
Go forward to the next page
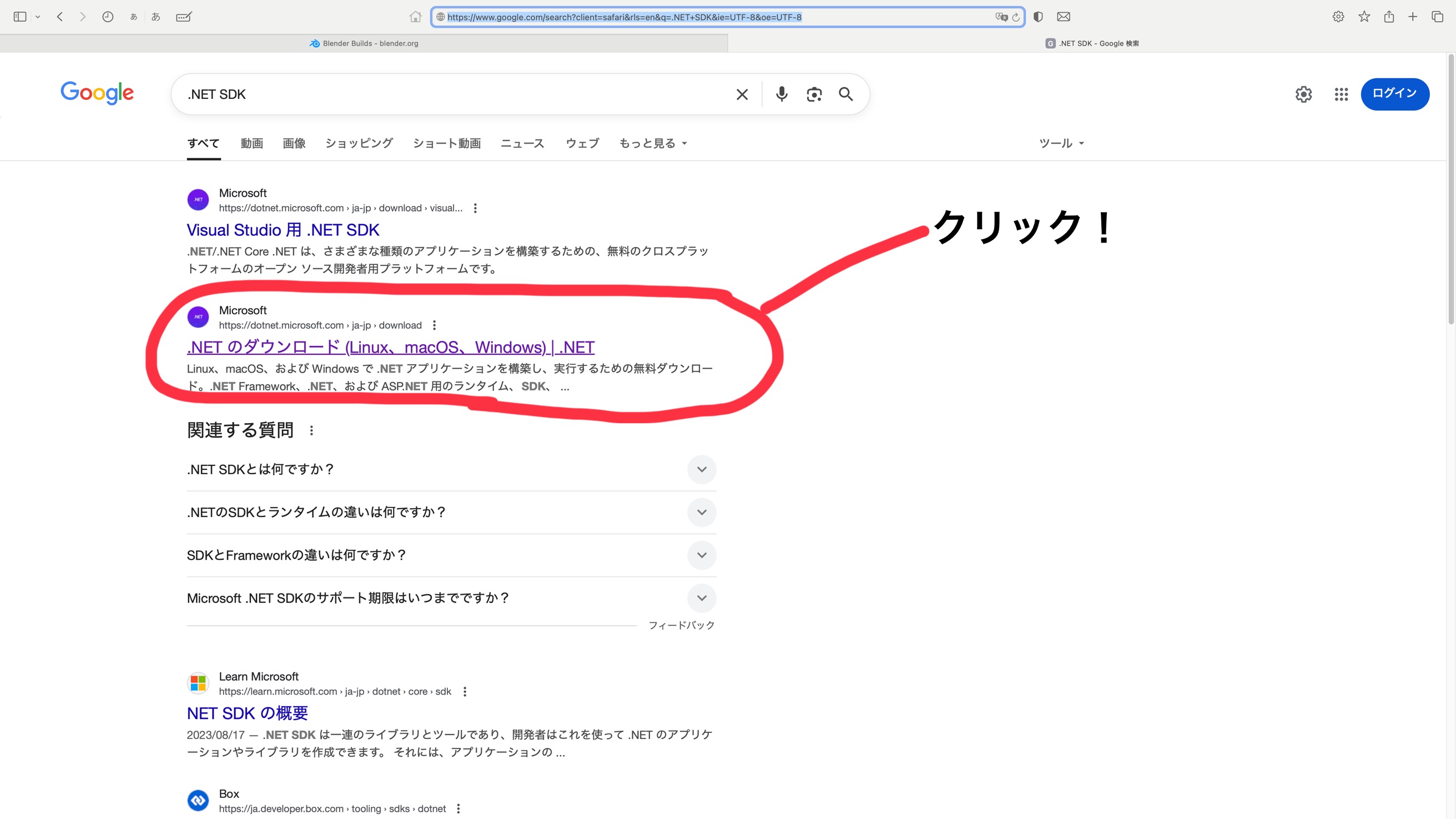click(83, 17)
